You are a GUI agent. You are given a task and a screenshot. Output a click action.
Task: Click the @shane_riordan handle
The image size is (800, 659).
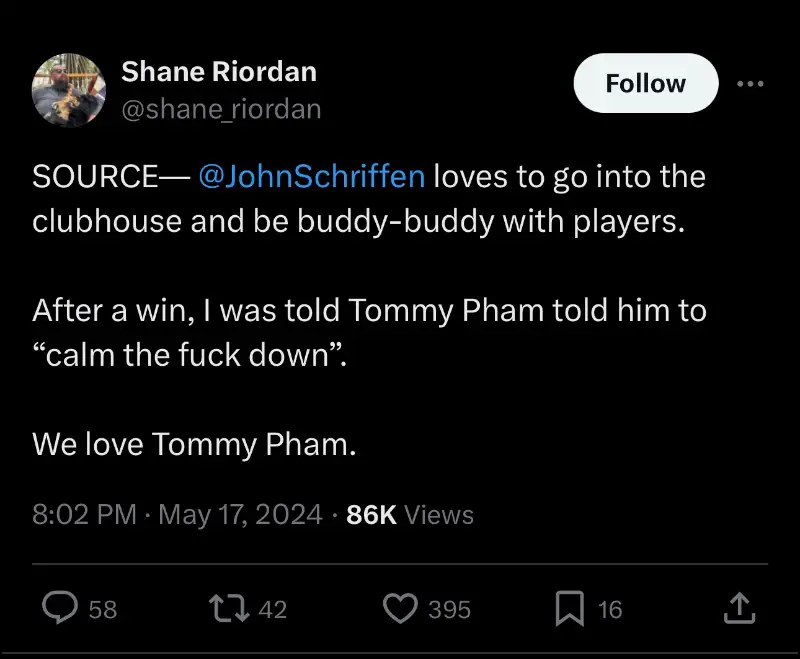(221, 109)
